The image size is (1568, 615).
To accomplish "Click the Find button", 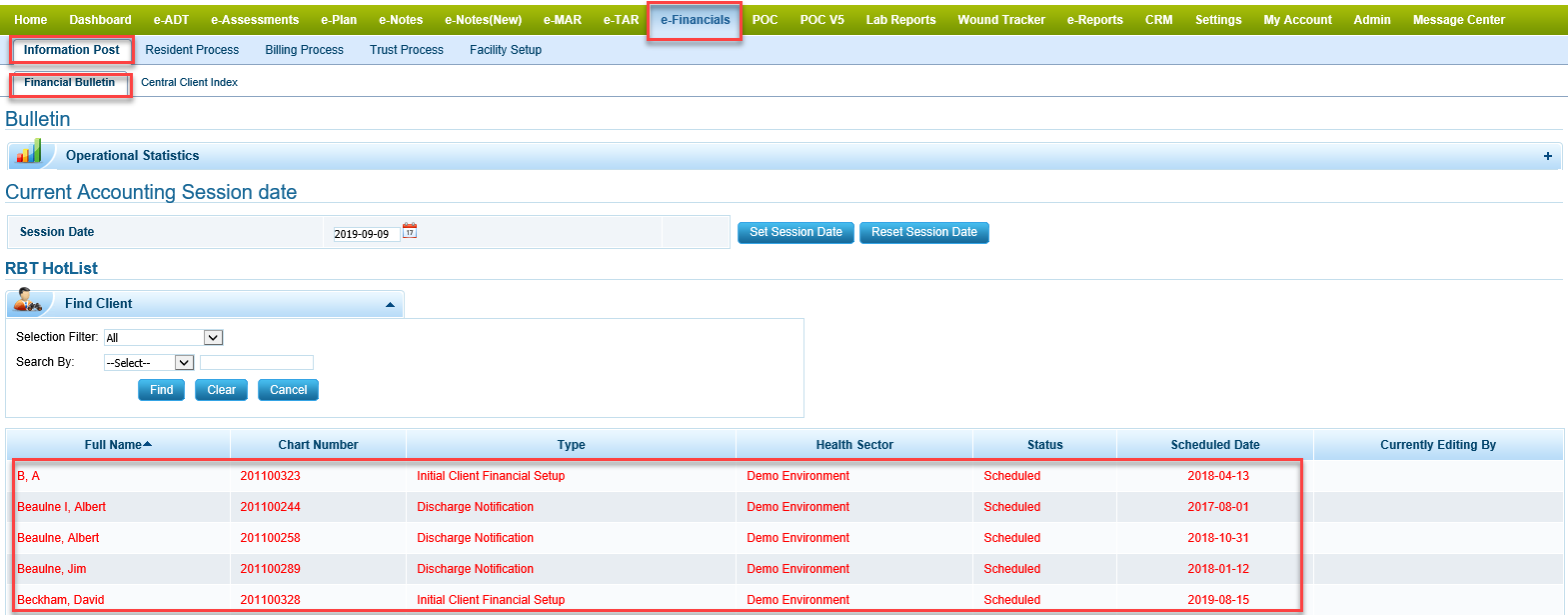I will click(161, 390).
